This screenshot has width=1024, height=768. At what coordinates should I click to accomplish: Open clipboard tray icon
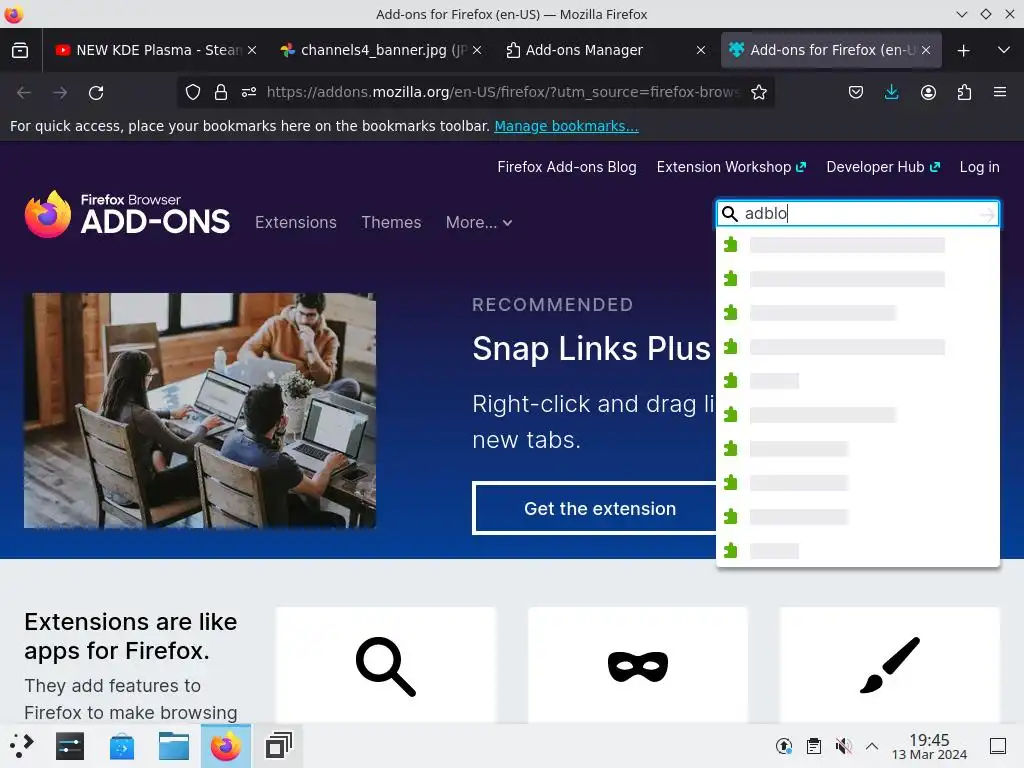coord(814,746)
